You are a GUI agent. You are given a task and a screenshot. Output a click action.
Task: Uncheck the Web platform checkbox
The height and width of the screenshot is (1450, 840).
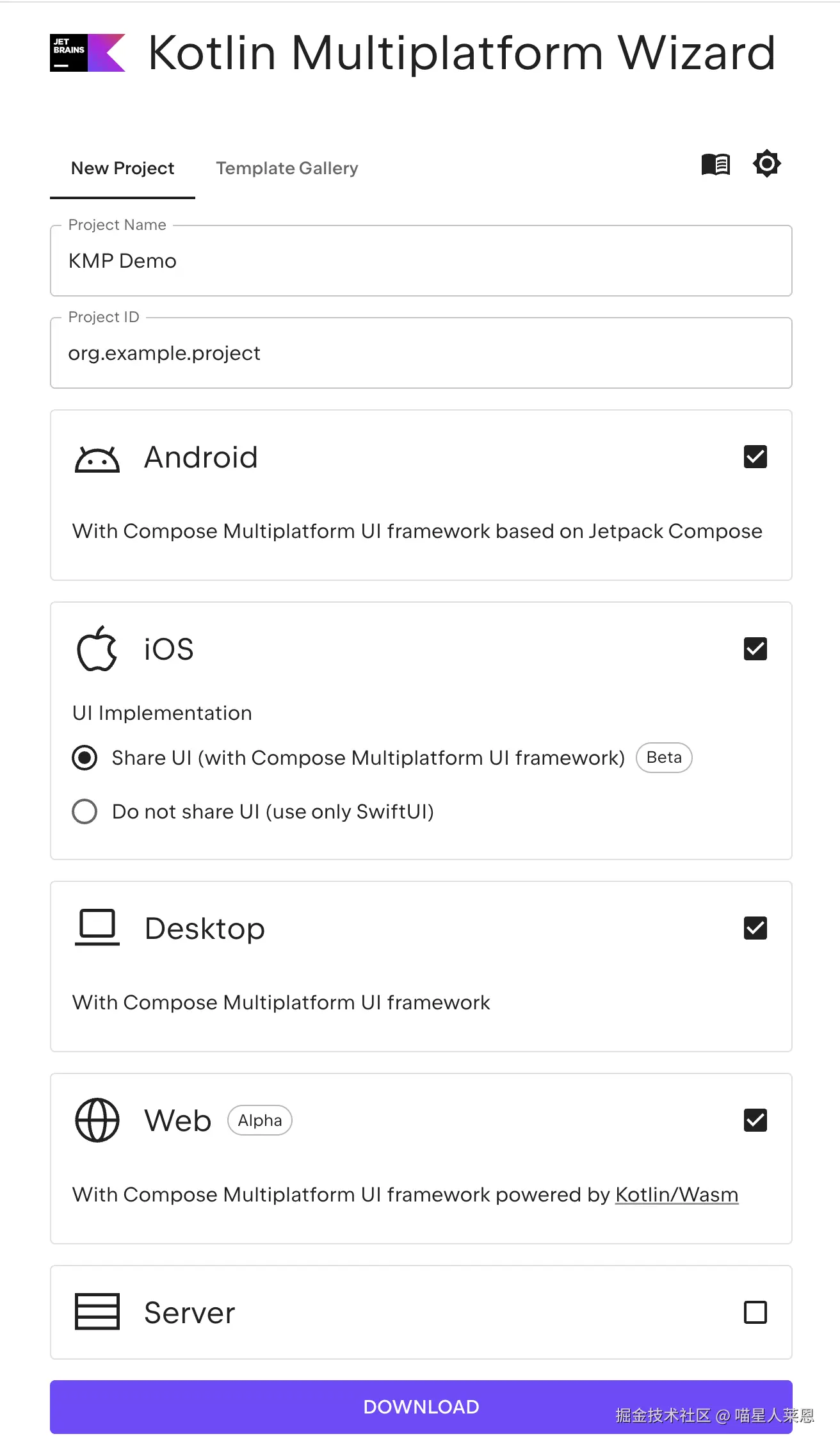click(x=755, y=1120)
